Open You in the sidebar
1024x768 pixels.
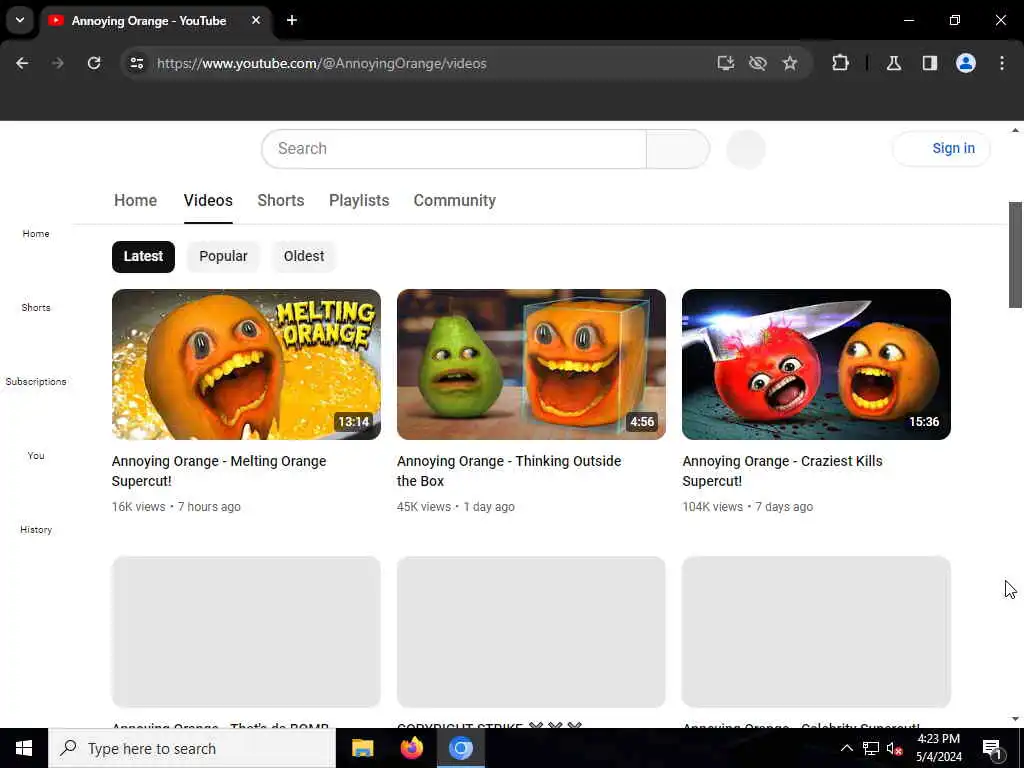coord(36,456)
